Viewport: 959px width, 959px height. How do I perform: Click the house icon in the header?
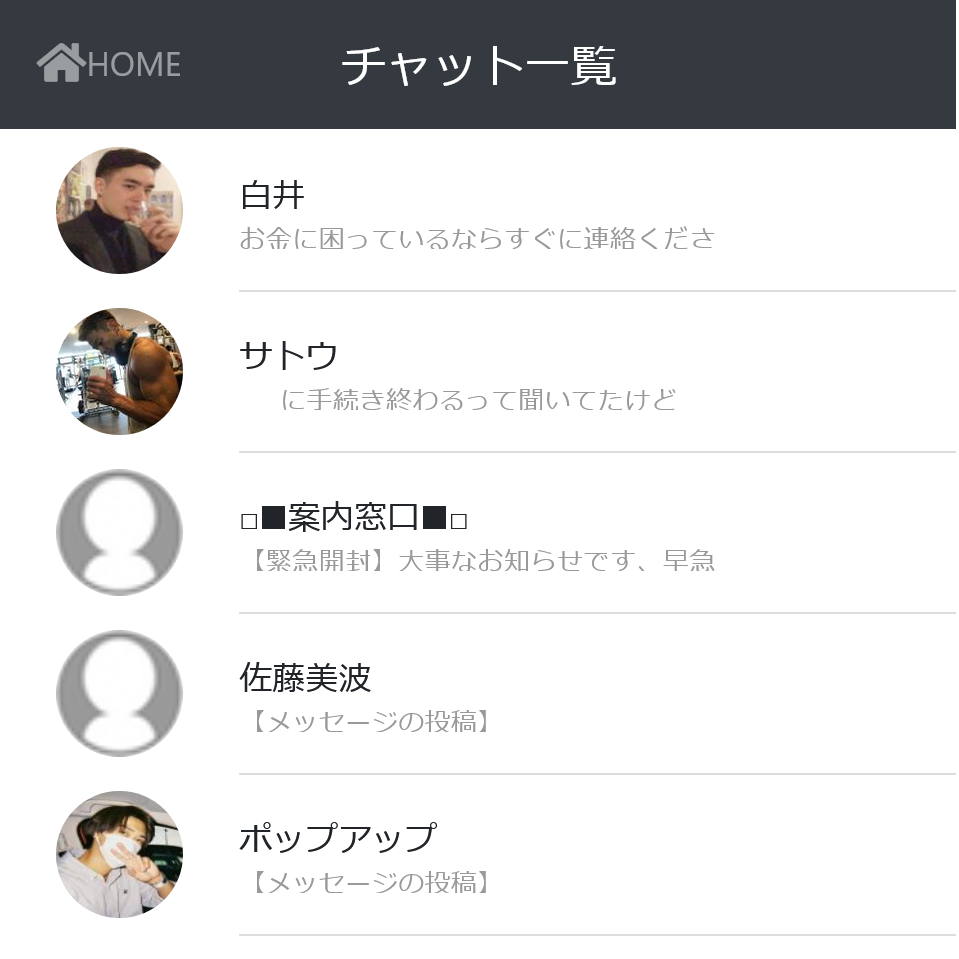point(60,63)
